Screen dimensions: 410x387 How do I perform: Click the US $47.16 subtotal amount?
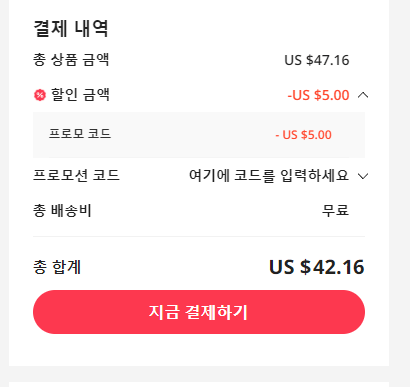pos(317,60)
